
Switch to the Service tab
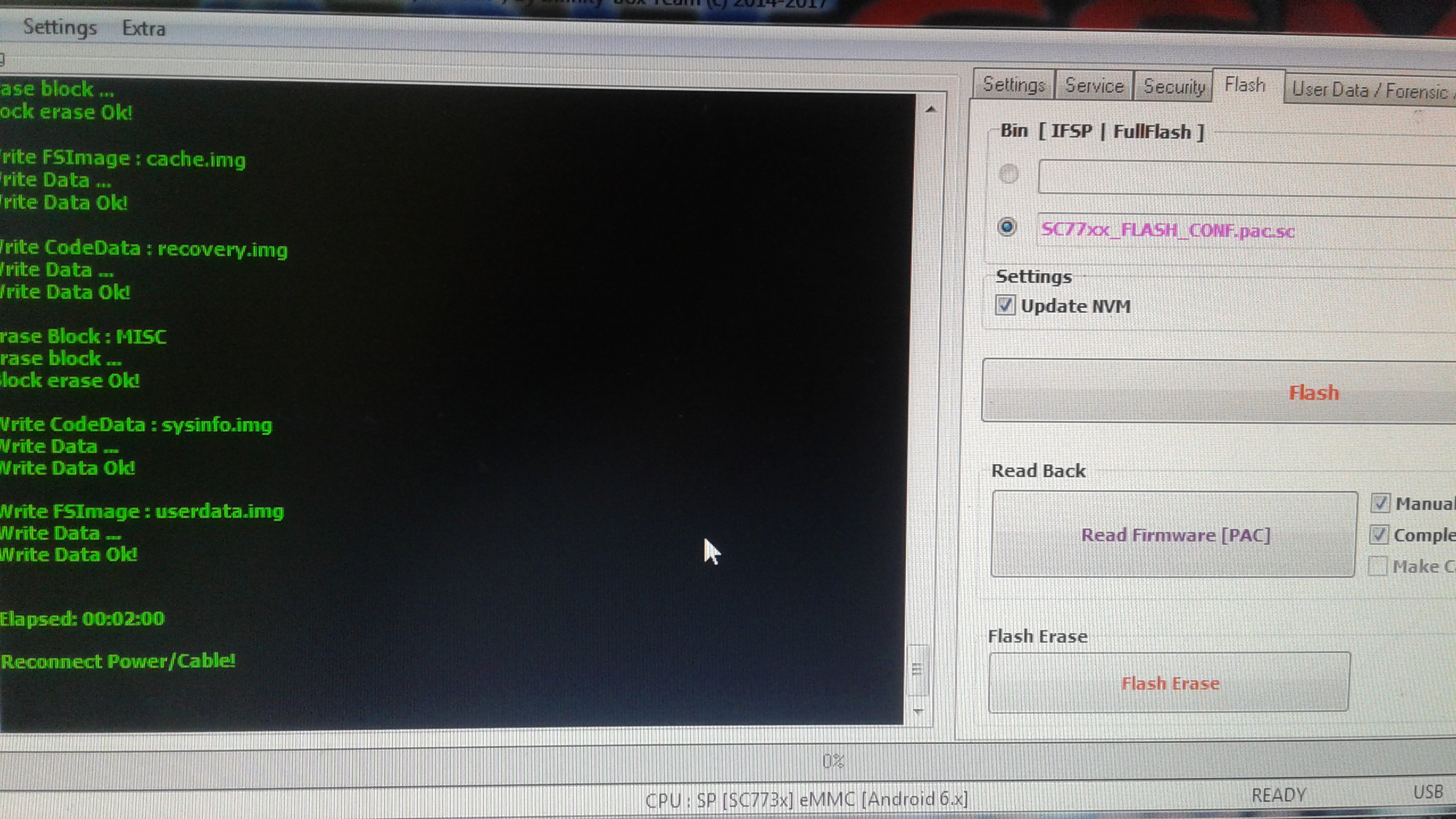click(1094, 86)
